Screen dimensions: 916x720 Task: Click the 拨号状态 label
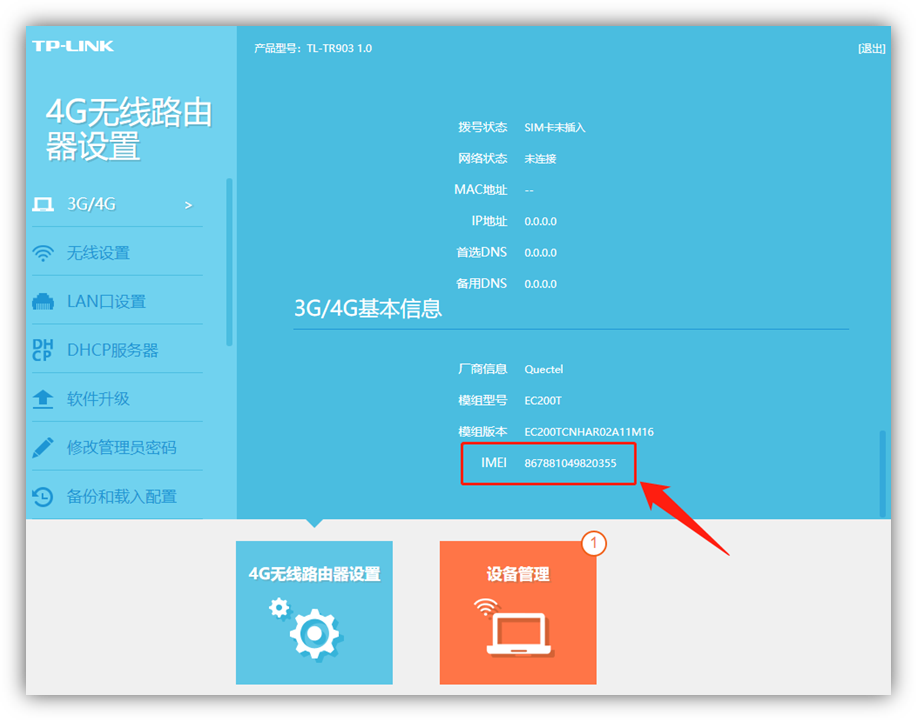point(483,127)
